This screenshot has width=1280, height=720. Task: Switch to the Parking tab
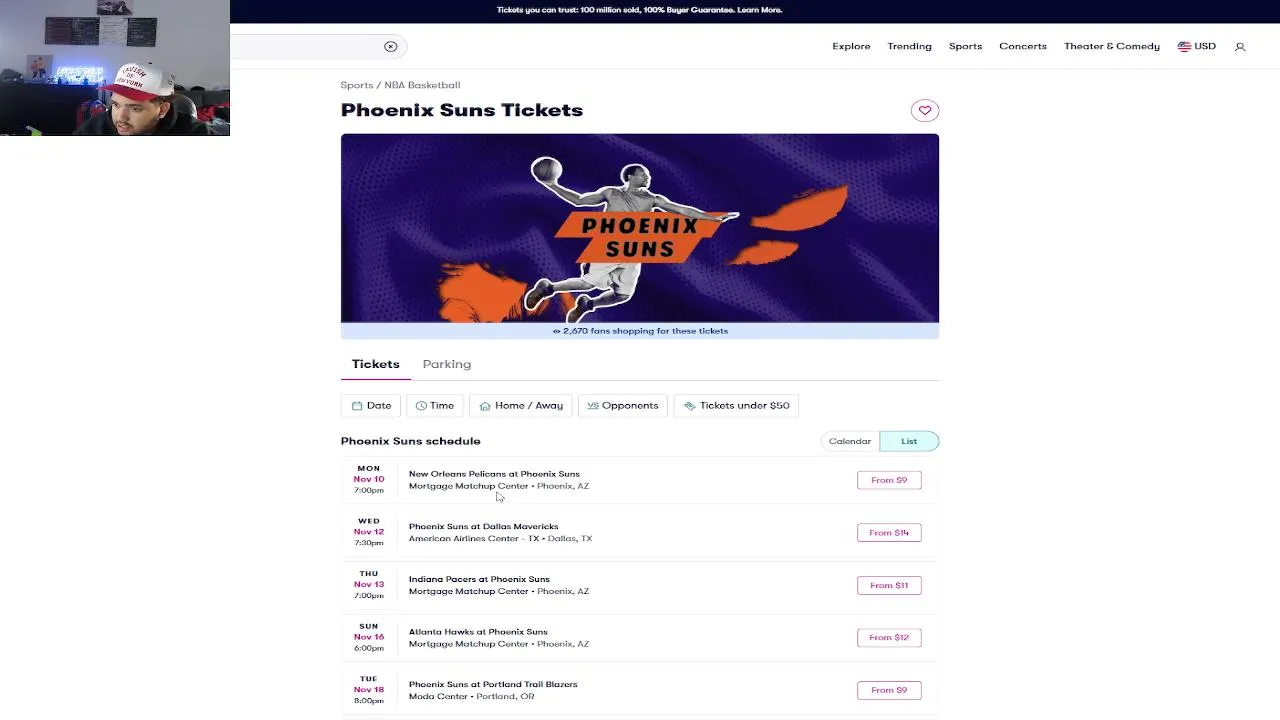click(x=447, y=364)
